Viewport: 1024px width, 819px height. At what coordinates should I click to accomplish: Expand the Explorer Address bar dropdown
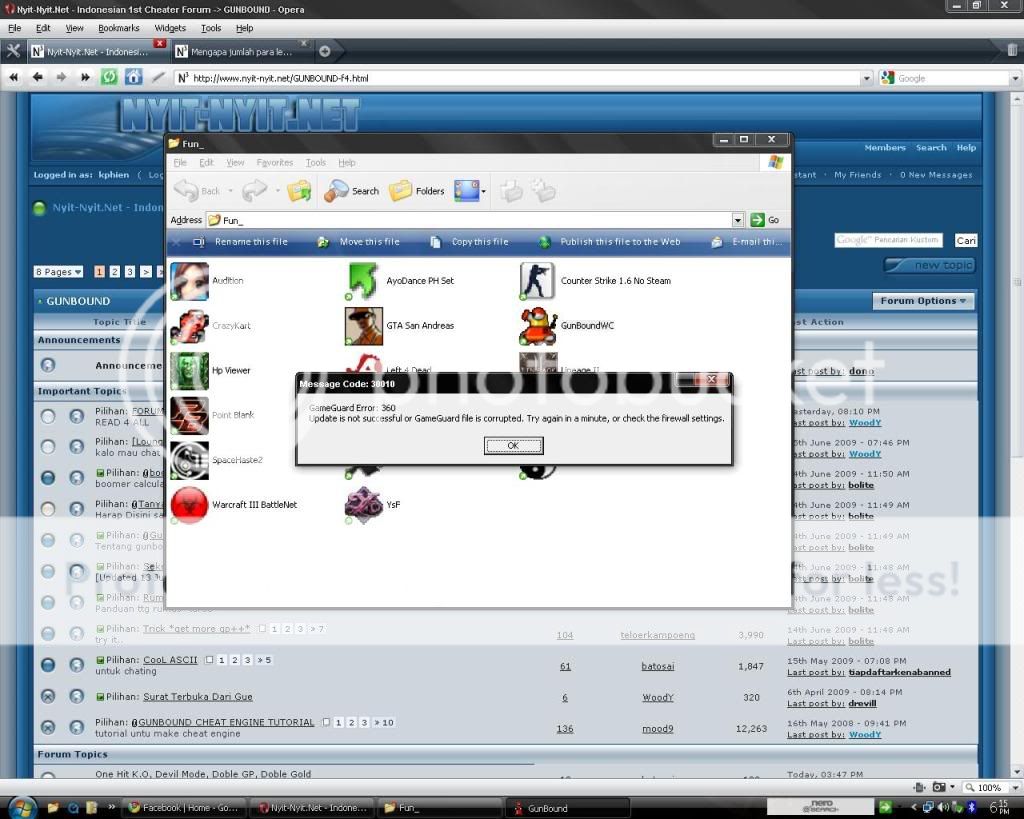click(x=737, y=220)
